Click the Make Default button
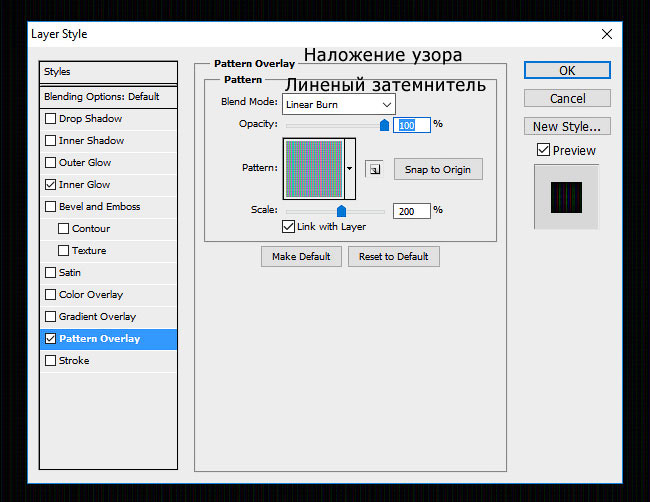 click(301, 257)
